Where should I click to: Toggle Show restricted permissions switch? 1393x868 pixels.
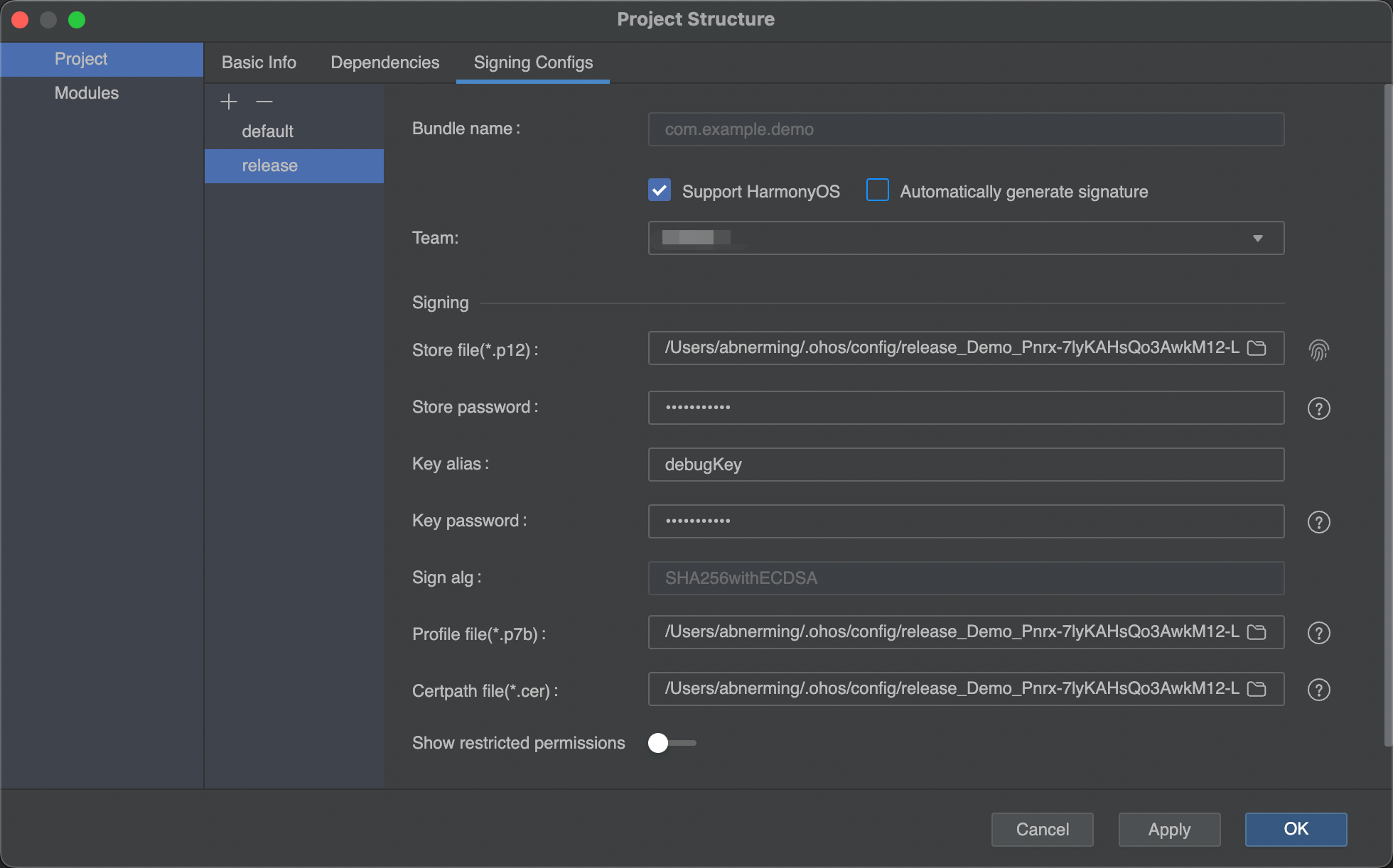[x=671, y=743]
